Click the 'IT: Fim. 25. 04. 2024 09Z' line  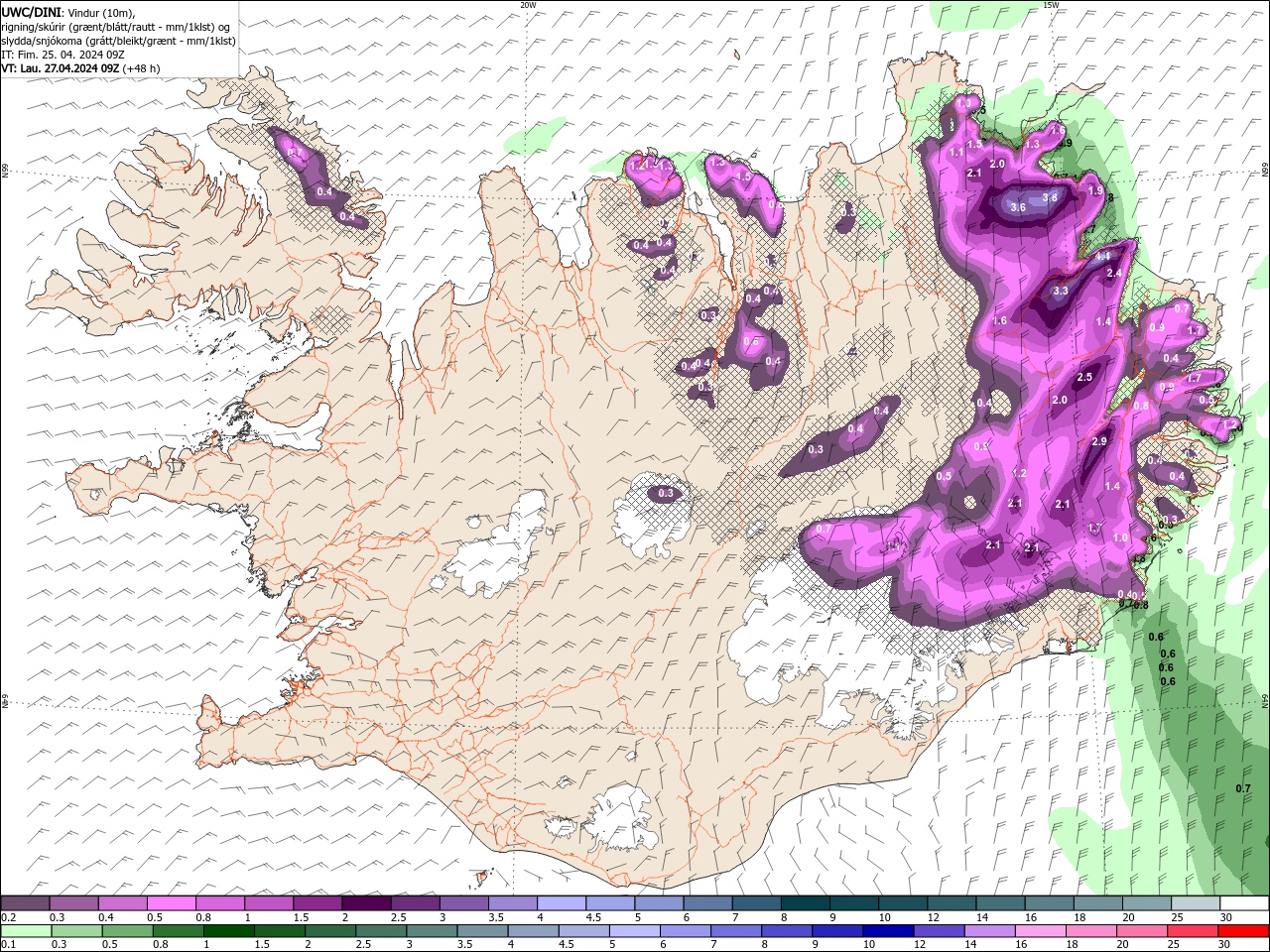(63, 55)
